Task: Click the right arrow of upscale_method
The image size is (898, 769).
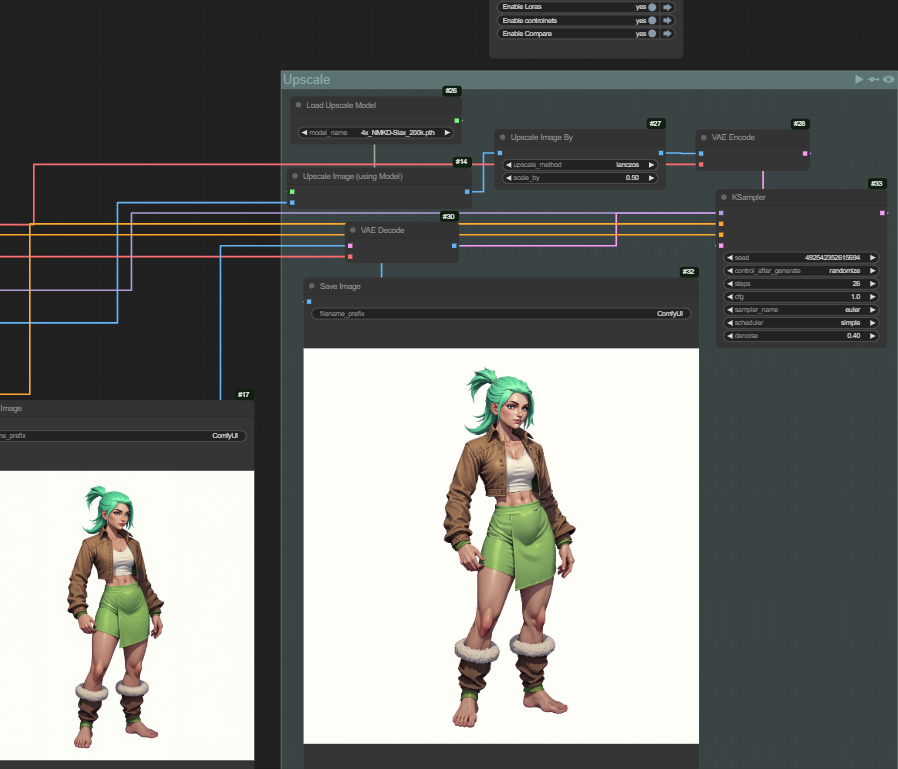Action: pyautogui.click(x=651, y=165)
